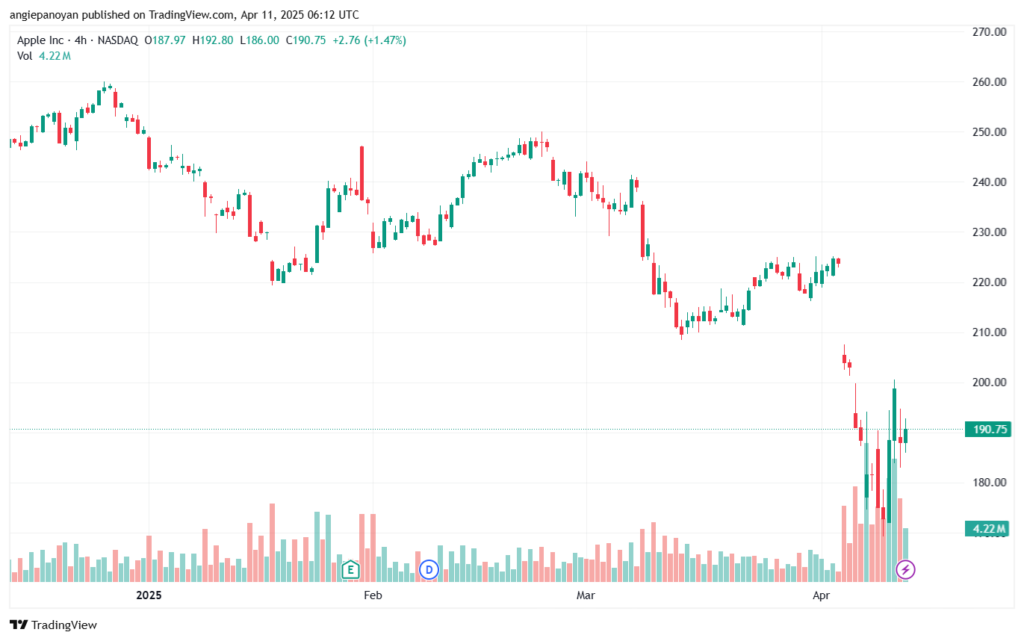Select the Apple Inc symbol title
Screen dimensions: 1024x641
coord(40,40)
